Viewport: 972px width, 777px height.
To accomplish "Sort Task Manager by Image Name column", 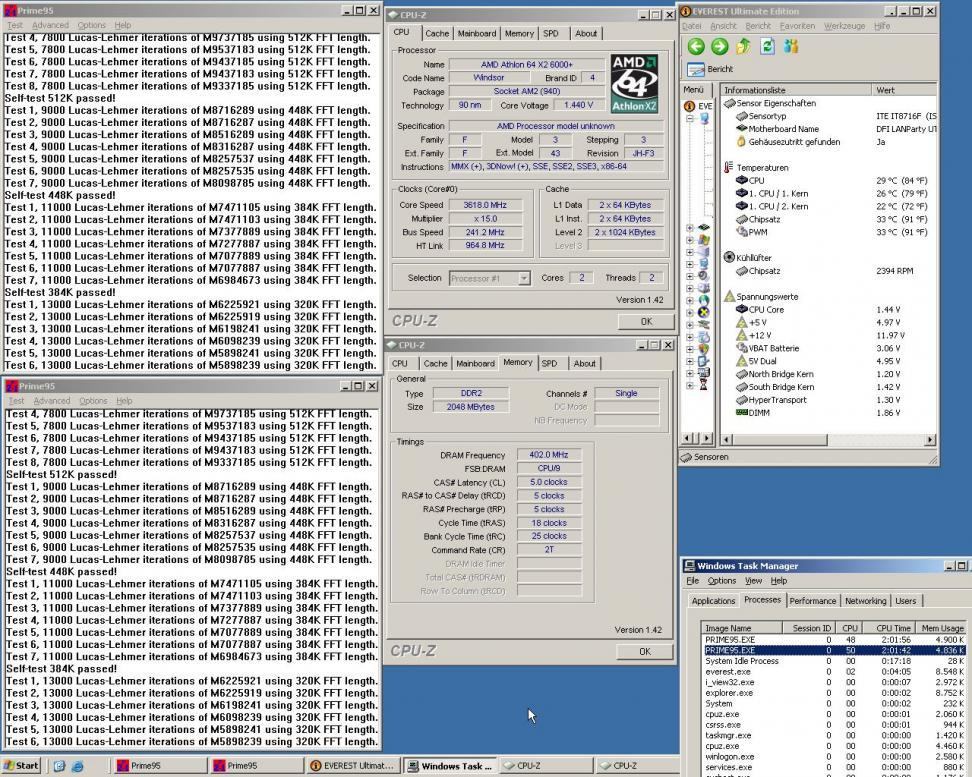I will click(741, 628).
